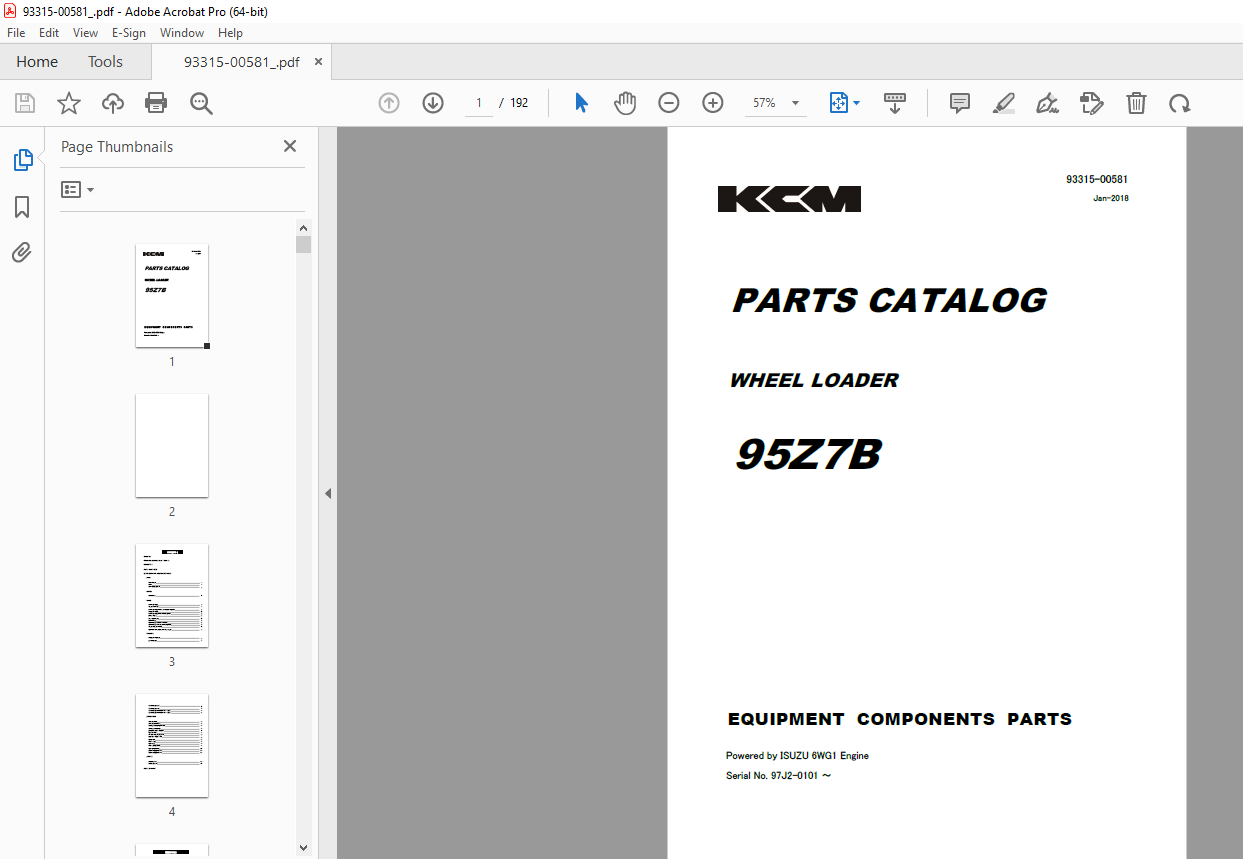Open the Page Thumbnails panel icon
1243x859 pixels.
click(x=22, y=159)
